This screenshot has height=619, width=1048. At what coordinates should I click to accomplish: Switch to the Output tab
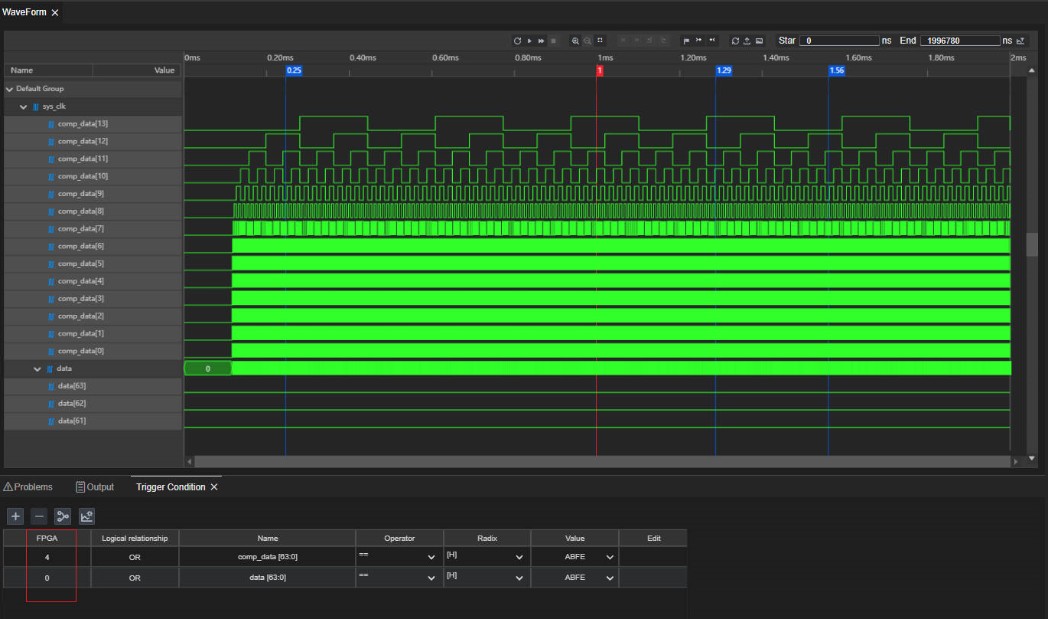95,487
